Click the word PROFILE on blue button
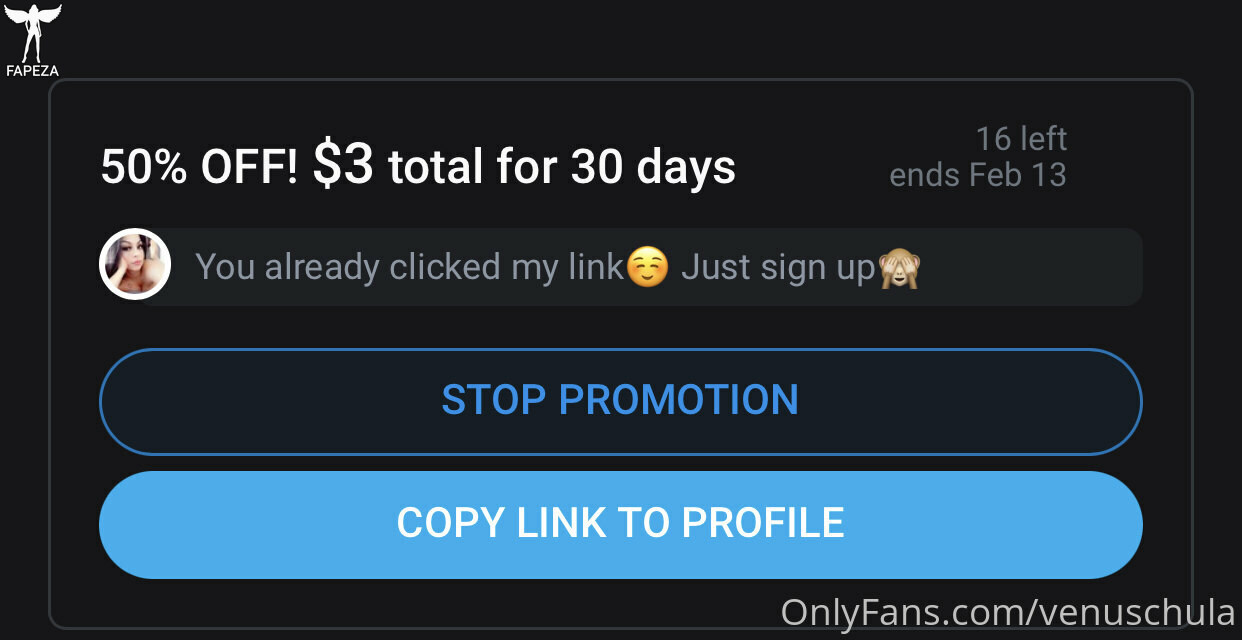The height and width of the screenshot is (640, 1242). click(x=763, y=523)
